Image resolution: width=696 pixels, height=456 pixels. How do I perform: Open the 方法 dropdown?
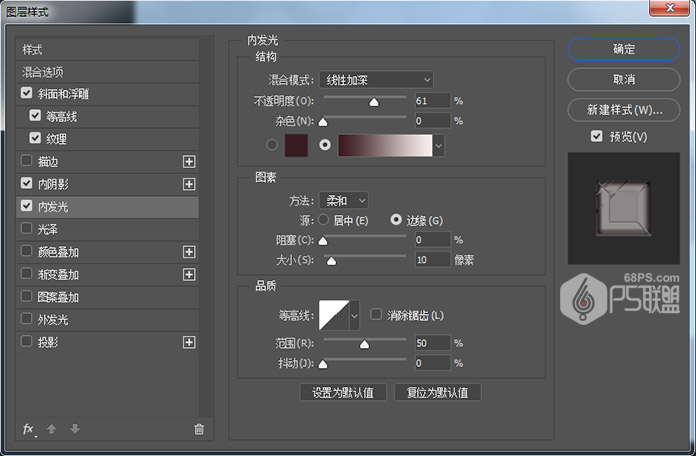click(343, 200)
